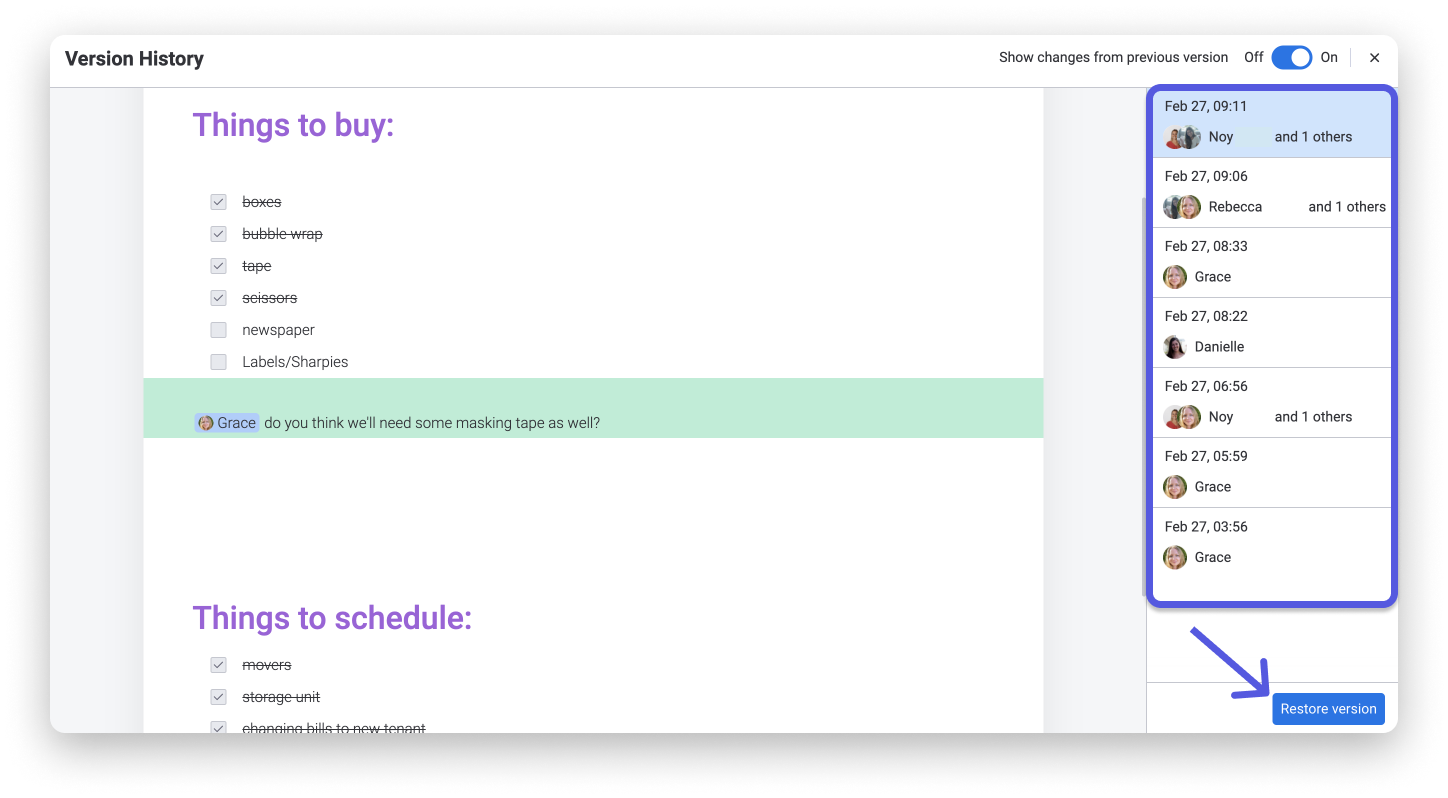
Task: Select the Feb 27, 09:06 version by Rebecca
Action: pos(1271,193)
